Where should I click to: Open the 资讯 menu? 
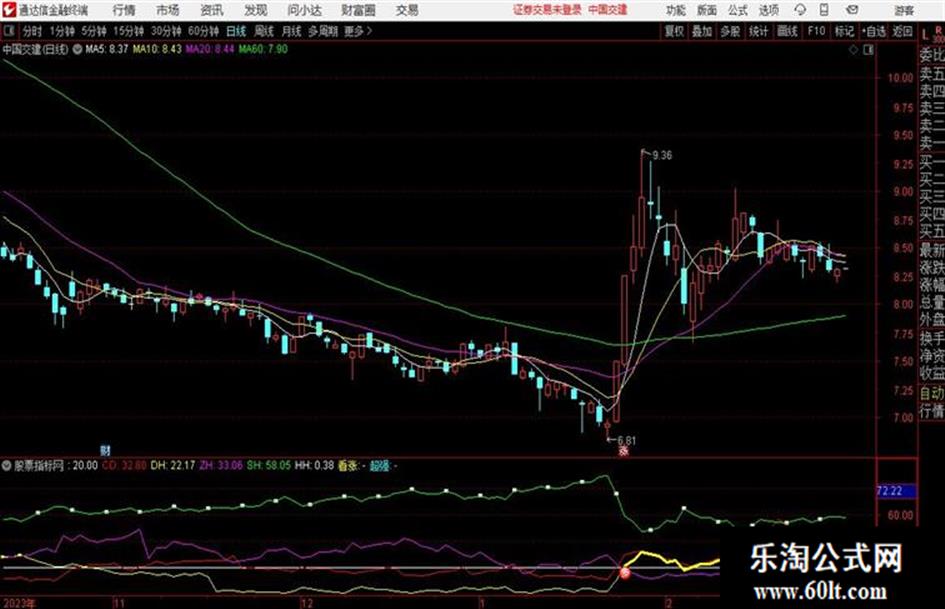(x=212, y=10)
